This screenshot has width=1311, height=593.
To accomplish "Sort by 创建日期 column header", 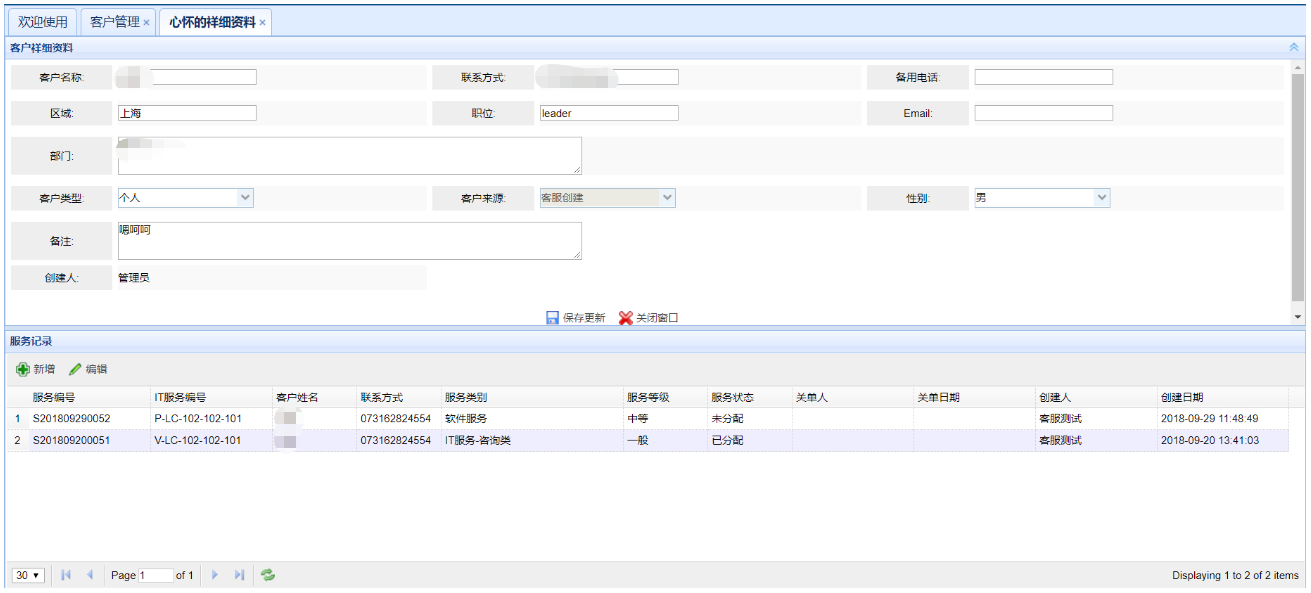I will point(1182,397).
